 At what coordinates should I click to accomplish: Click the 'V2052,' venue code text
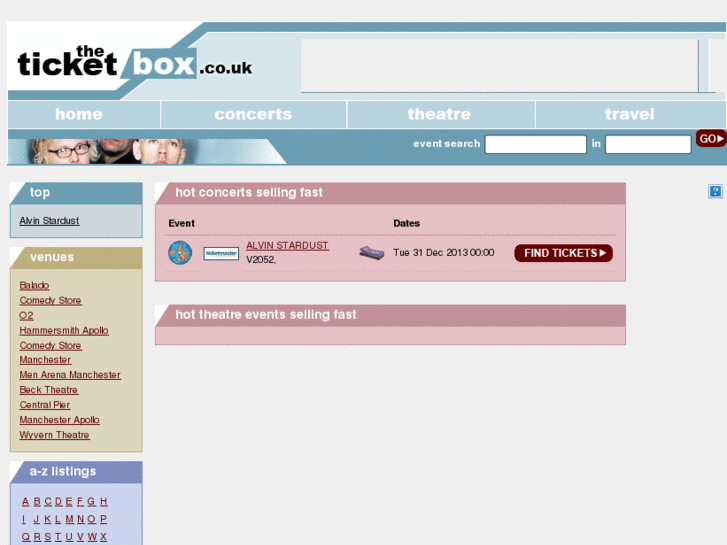click(x=261, y=260)
